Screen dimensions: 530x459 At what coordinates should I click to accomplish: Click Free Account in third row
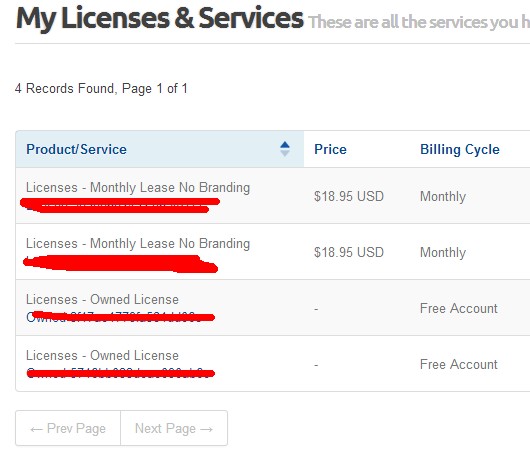tap(459, 308)
